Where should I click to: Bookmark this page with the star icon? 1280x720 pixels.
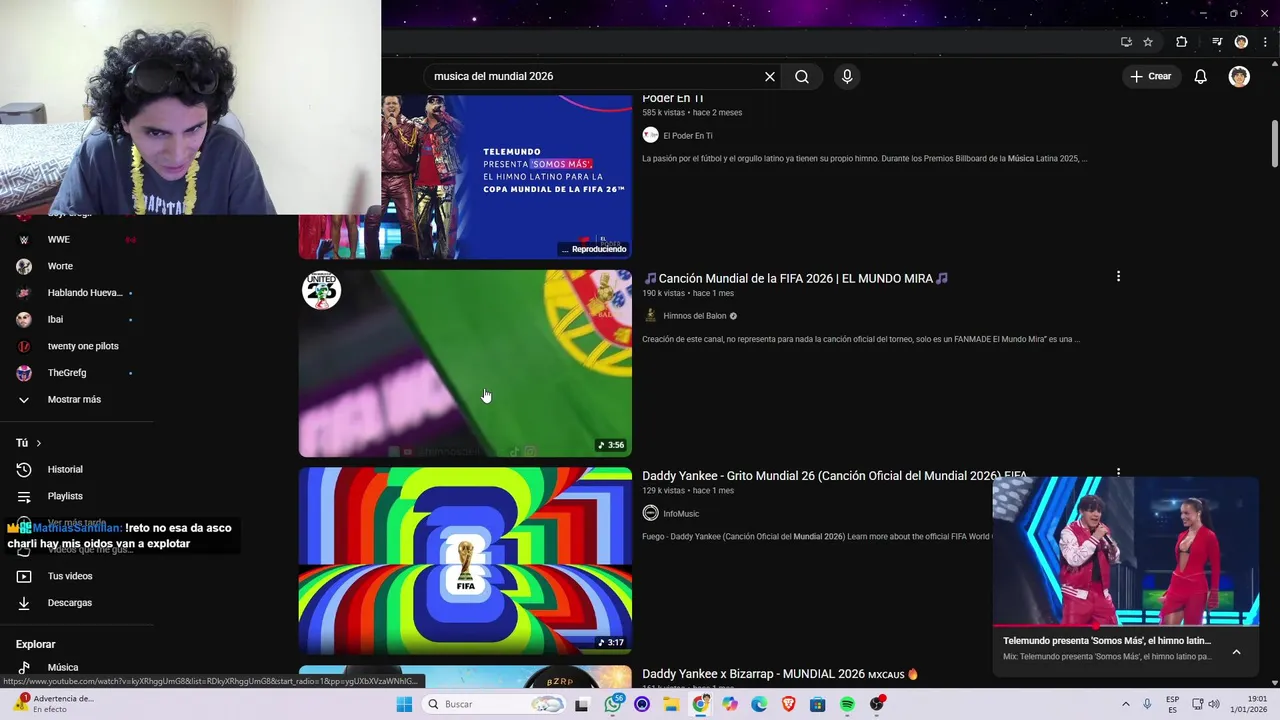pos(1148,42)
